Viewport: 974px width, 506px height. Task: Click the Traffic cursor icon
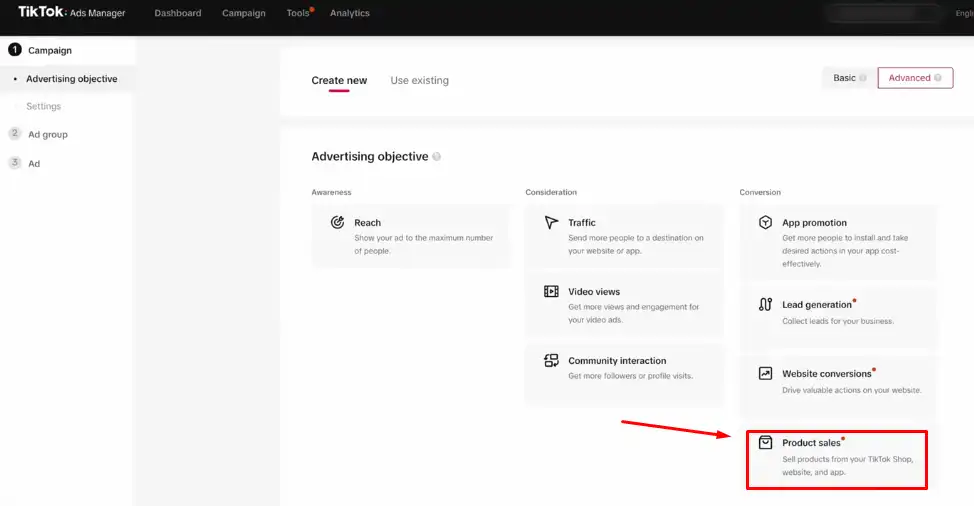551,222
